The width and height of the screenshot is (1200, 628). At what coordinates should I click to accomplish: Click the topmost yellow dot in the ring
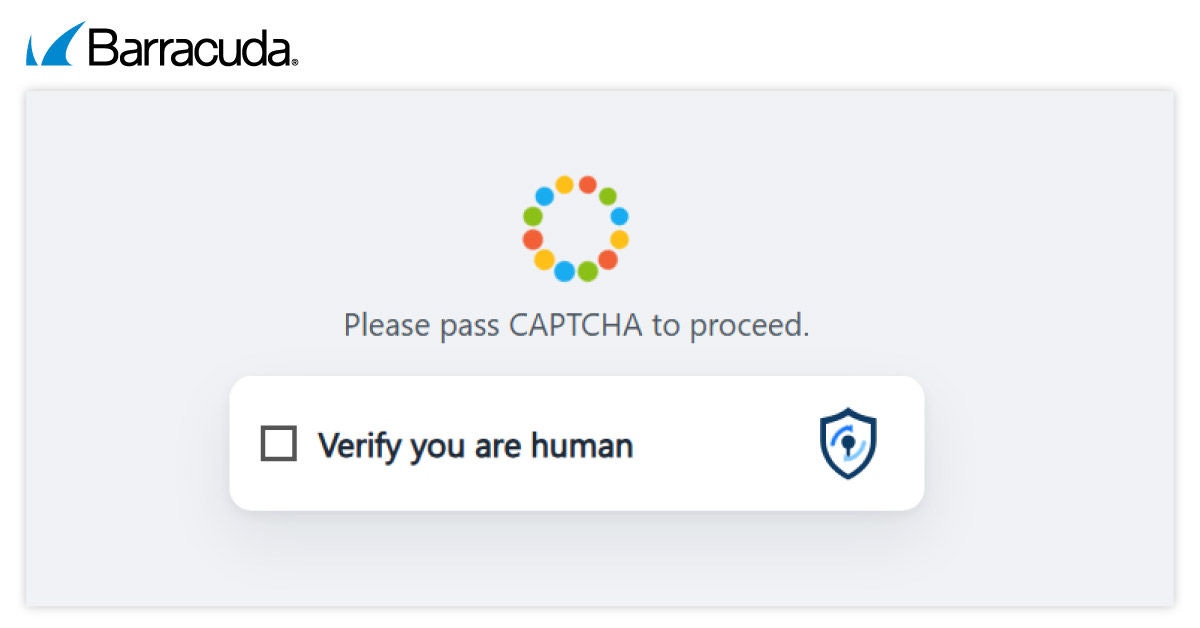coord(564,185)
